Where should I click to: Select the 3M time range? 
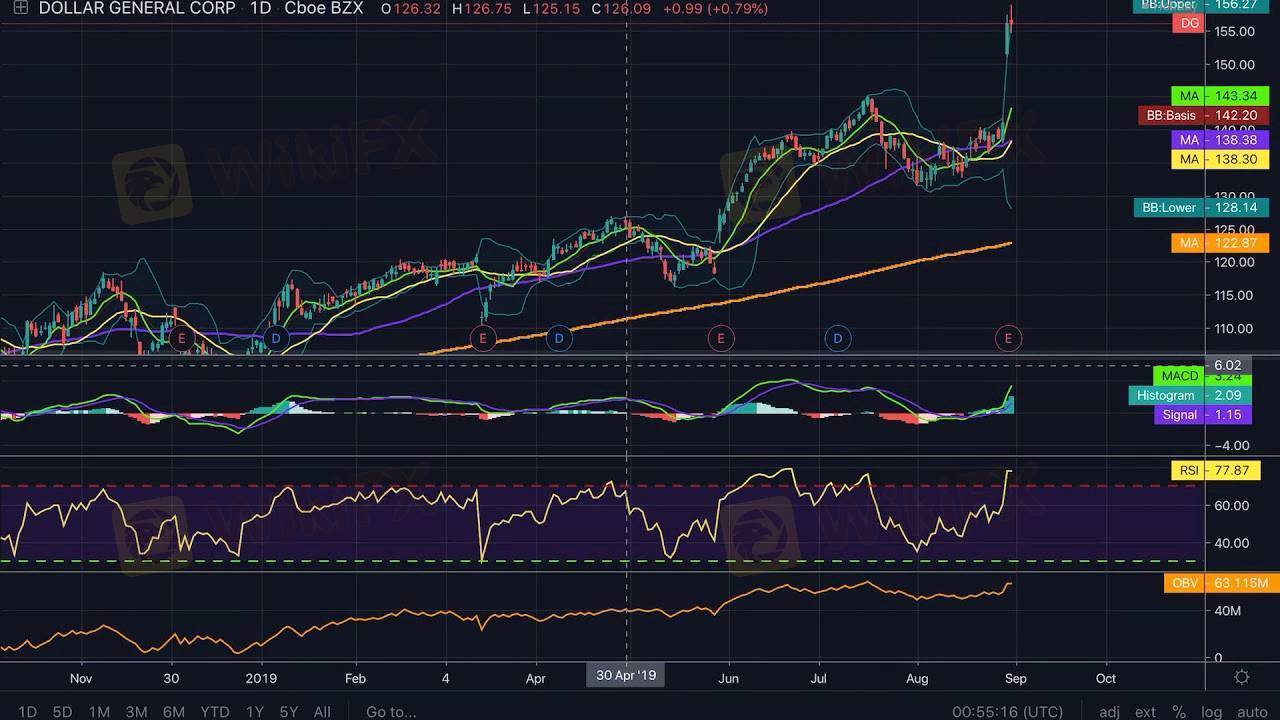[x=136, y=712]
